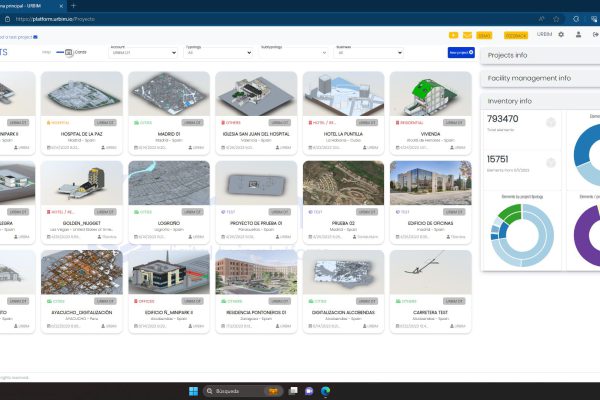The image size is (600, 400).
Task: Open the yellow FEEDBACK button
Action: [x=516, y=36]
